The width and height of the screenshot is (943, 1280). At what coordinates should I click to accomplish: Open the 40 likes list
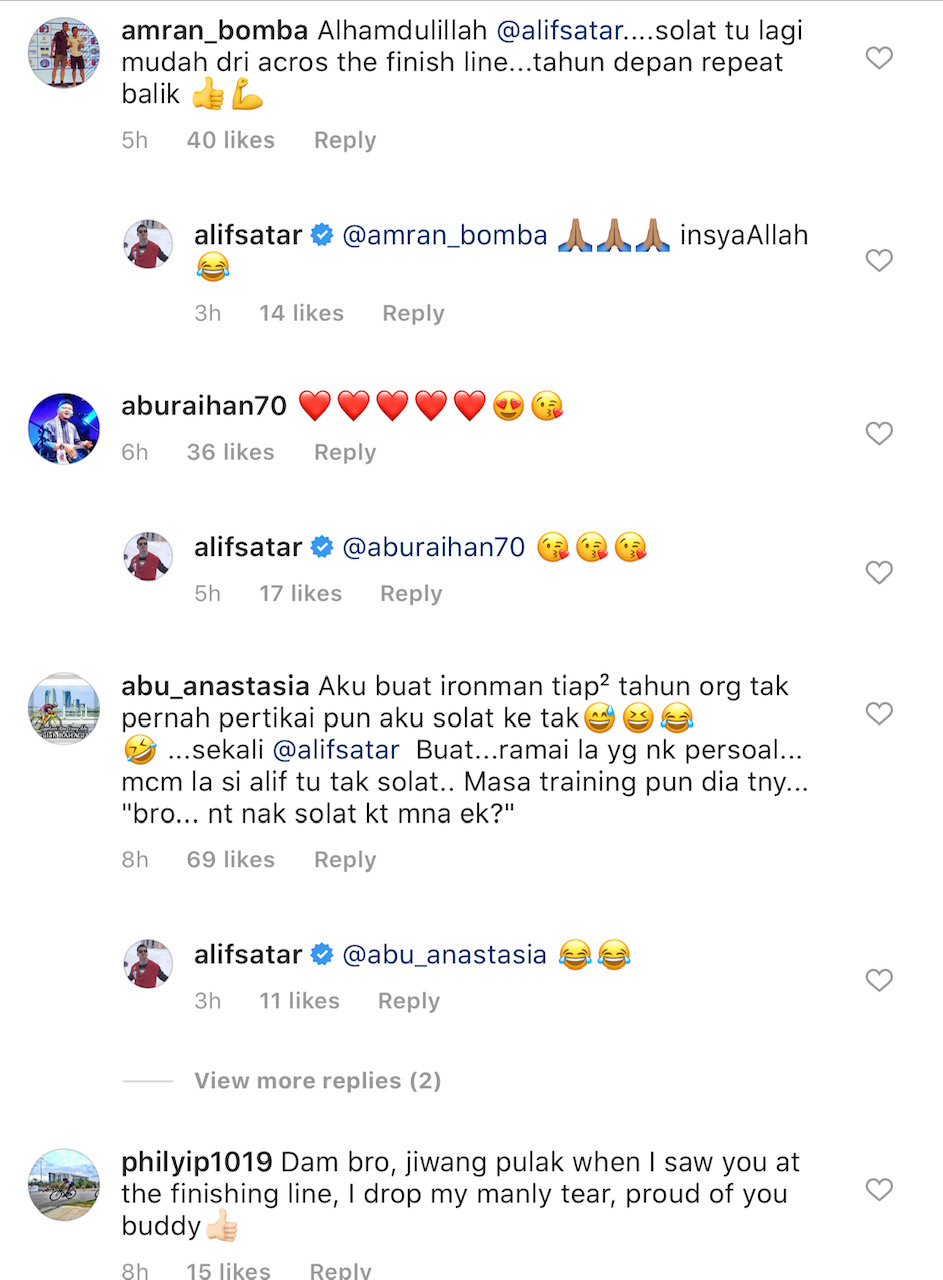pos(230,141)
